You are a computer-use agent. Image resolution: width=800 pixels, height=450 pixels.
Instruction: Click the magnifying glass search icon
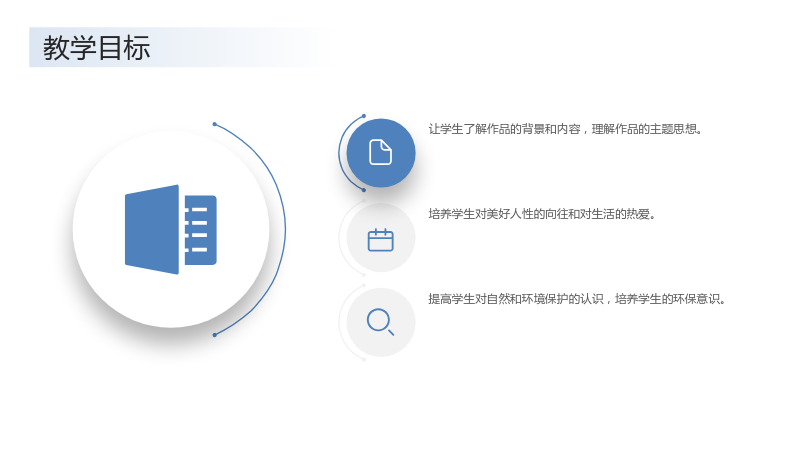tap(381, 322)
